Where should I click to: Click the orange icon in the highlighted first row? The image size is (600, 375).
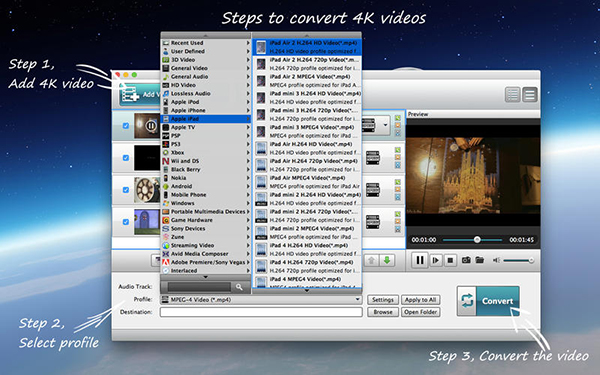398,125
